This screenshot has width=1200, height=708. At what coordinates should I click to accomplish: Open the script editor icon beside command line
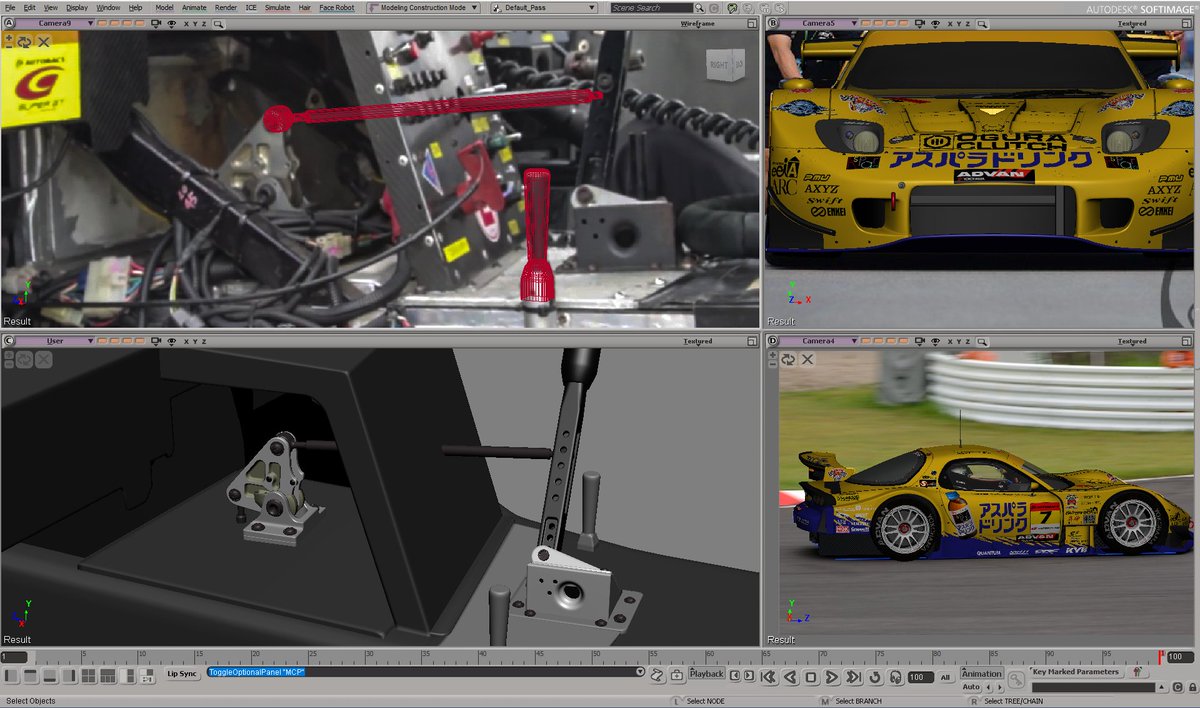coord(656,676)
